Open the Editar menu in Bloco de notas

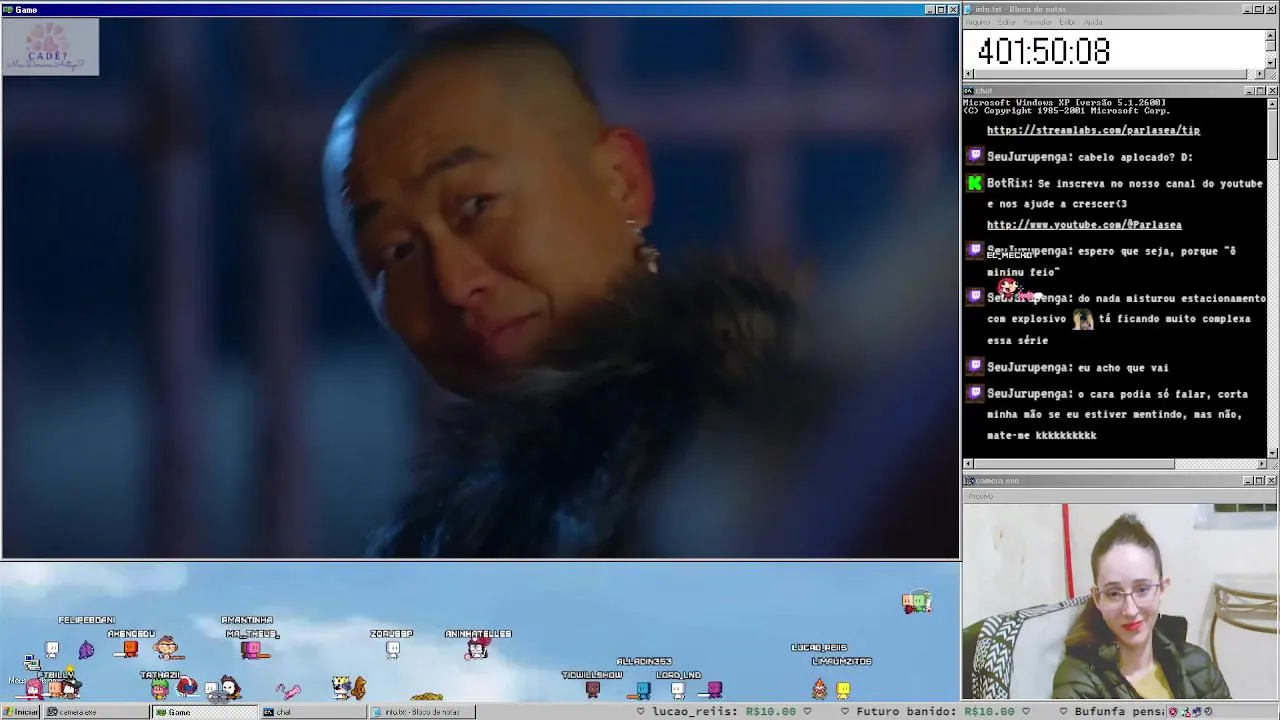click(x=1006, y=22)
